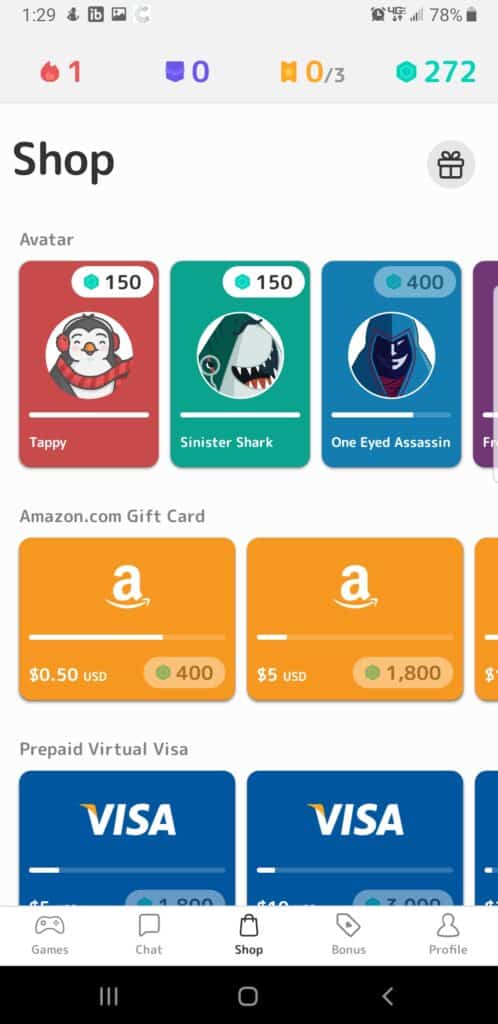The height and width of the screenshot is (1024, 498).
Task: Choose the $5 USD Amazon gift card
Action: [x=355, y=619]
